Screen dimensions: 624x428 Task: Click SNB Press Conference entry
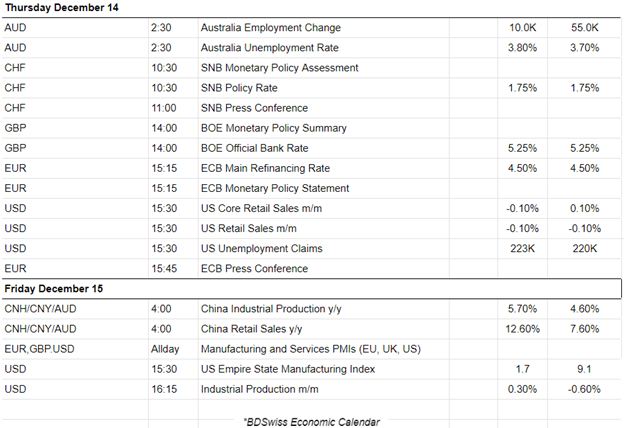click(x=254, y=108)
